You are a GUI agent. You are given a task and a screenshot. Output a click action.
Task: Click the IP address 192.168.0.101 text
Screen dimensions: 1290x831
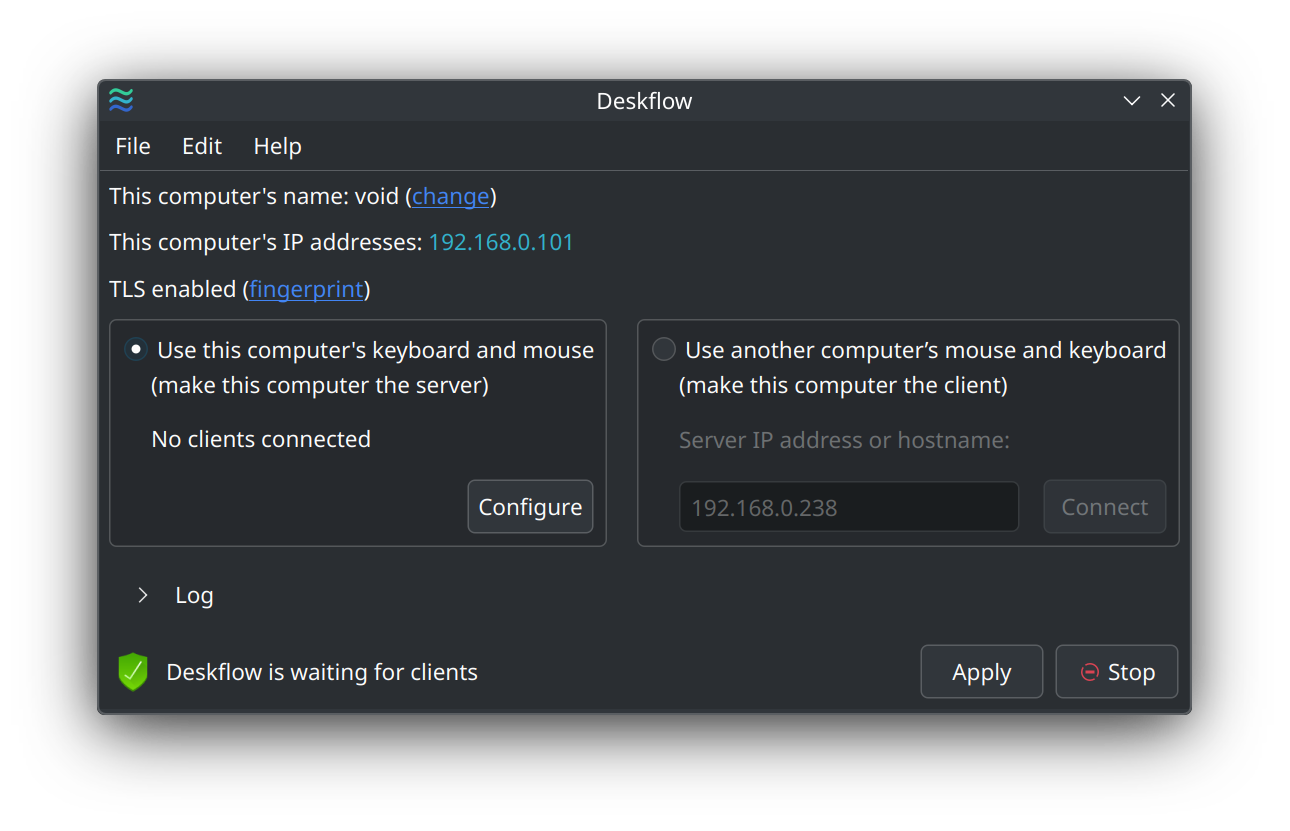click(x=501, y=242)
